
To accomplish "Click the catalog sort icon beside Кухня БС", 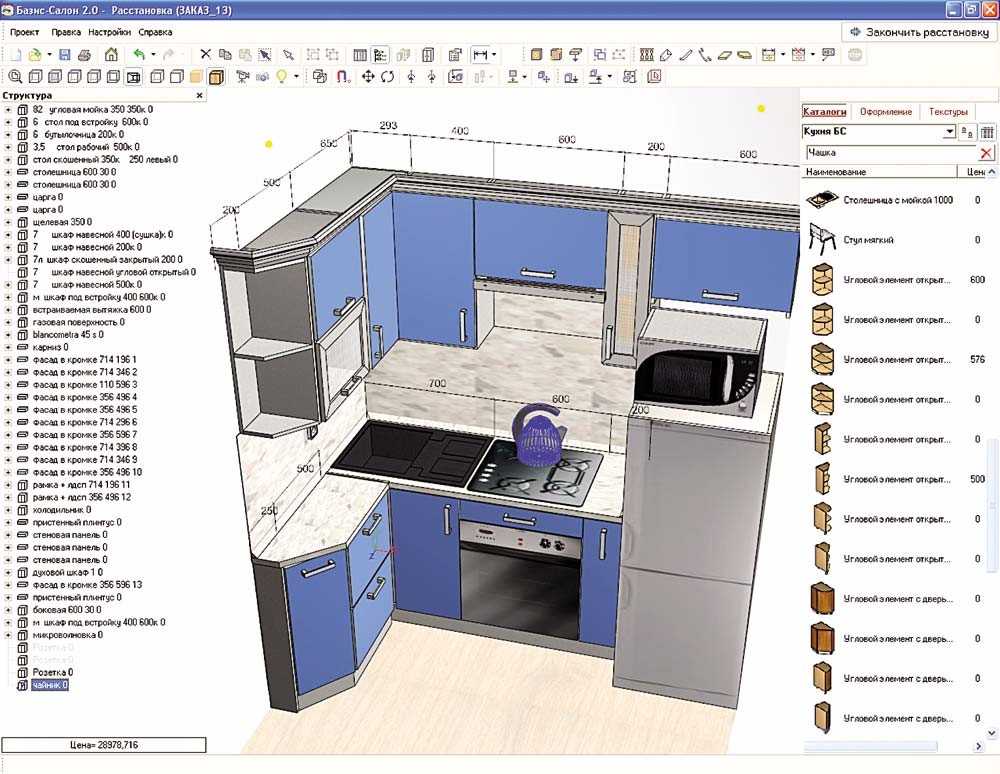I will pyautogui.click(x=967, y=132).
